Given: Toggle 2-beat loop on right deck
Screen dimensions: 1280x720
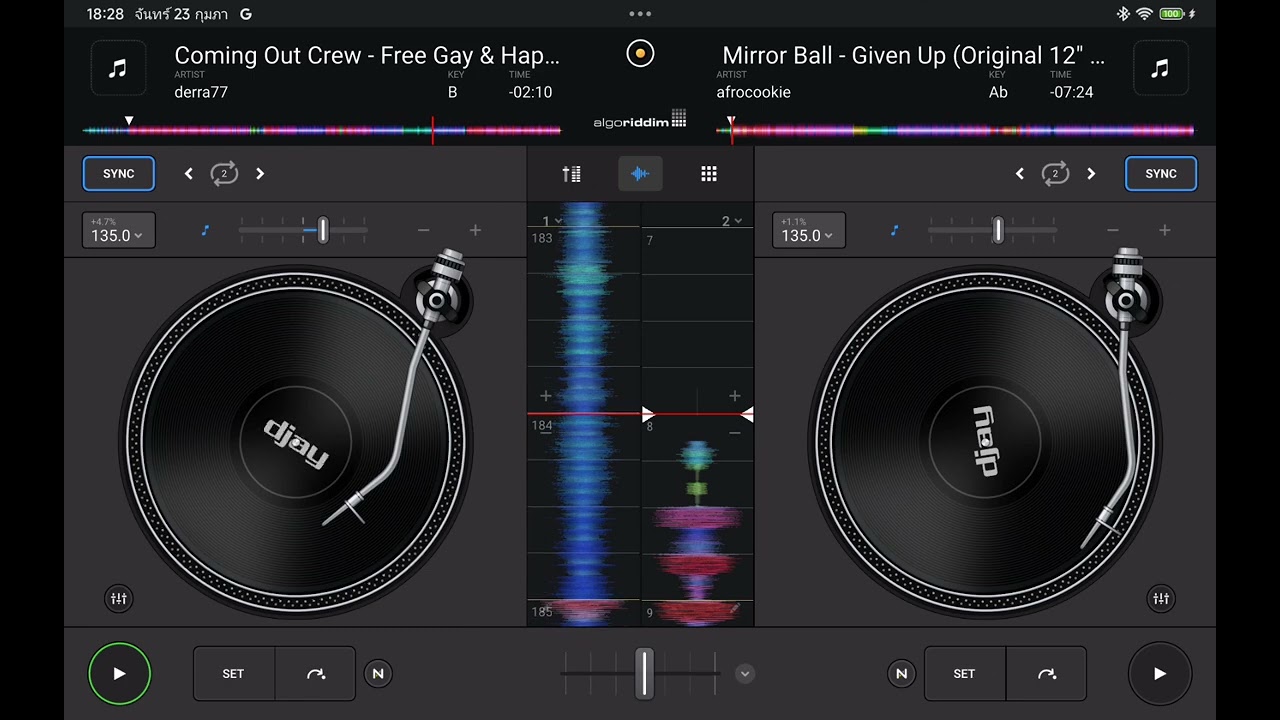Looking at the screenshot, I should coord(1055,174).
